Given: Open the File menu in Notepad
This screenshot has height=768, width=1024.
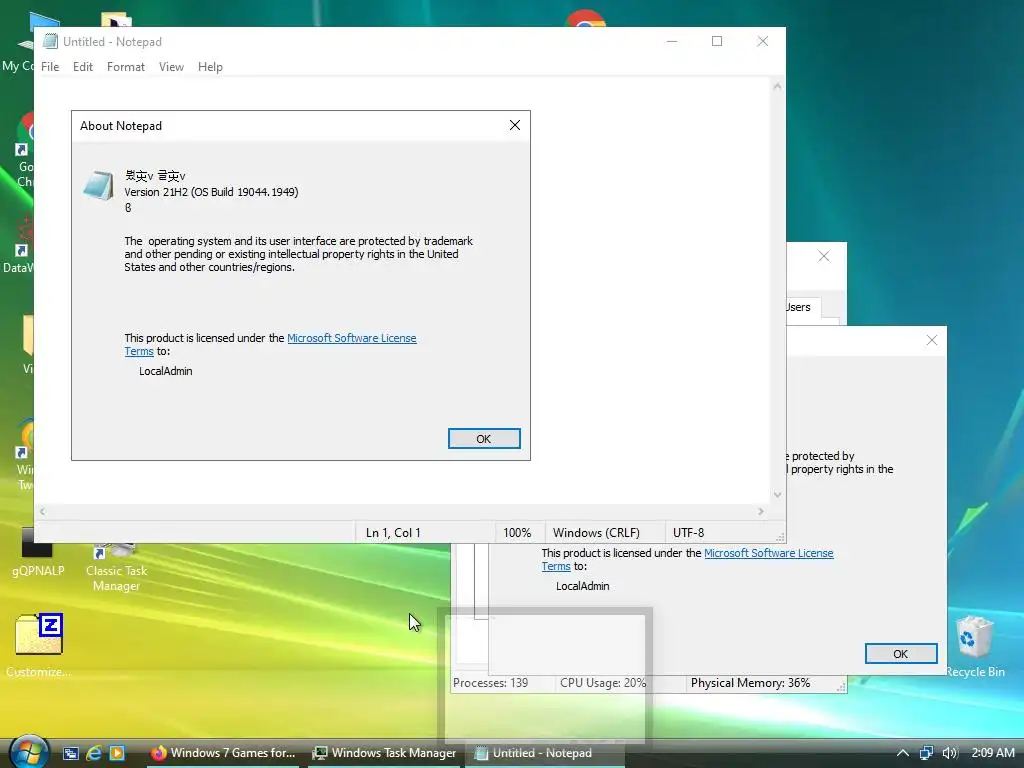Looking at the screenshot, I should pos(50,67).
